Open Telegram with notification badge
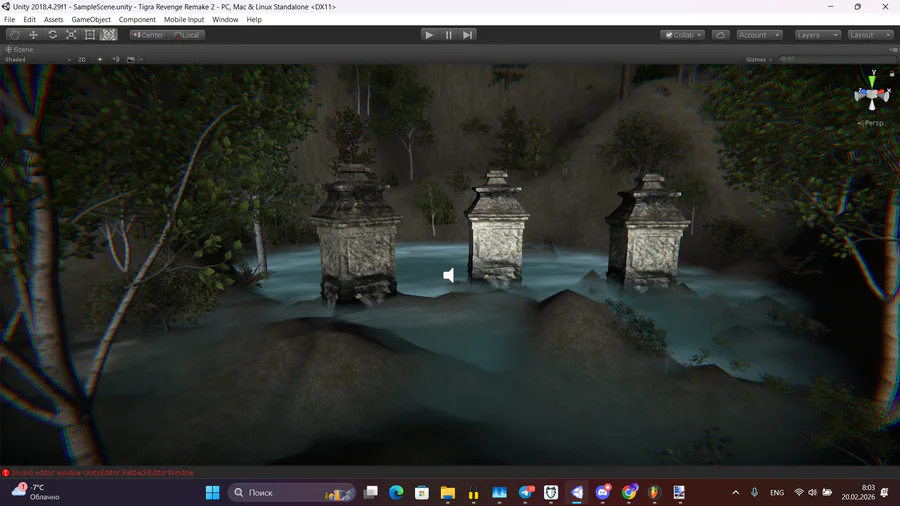 click(x=526, y=493)
